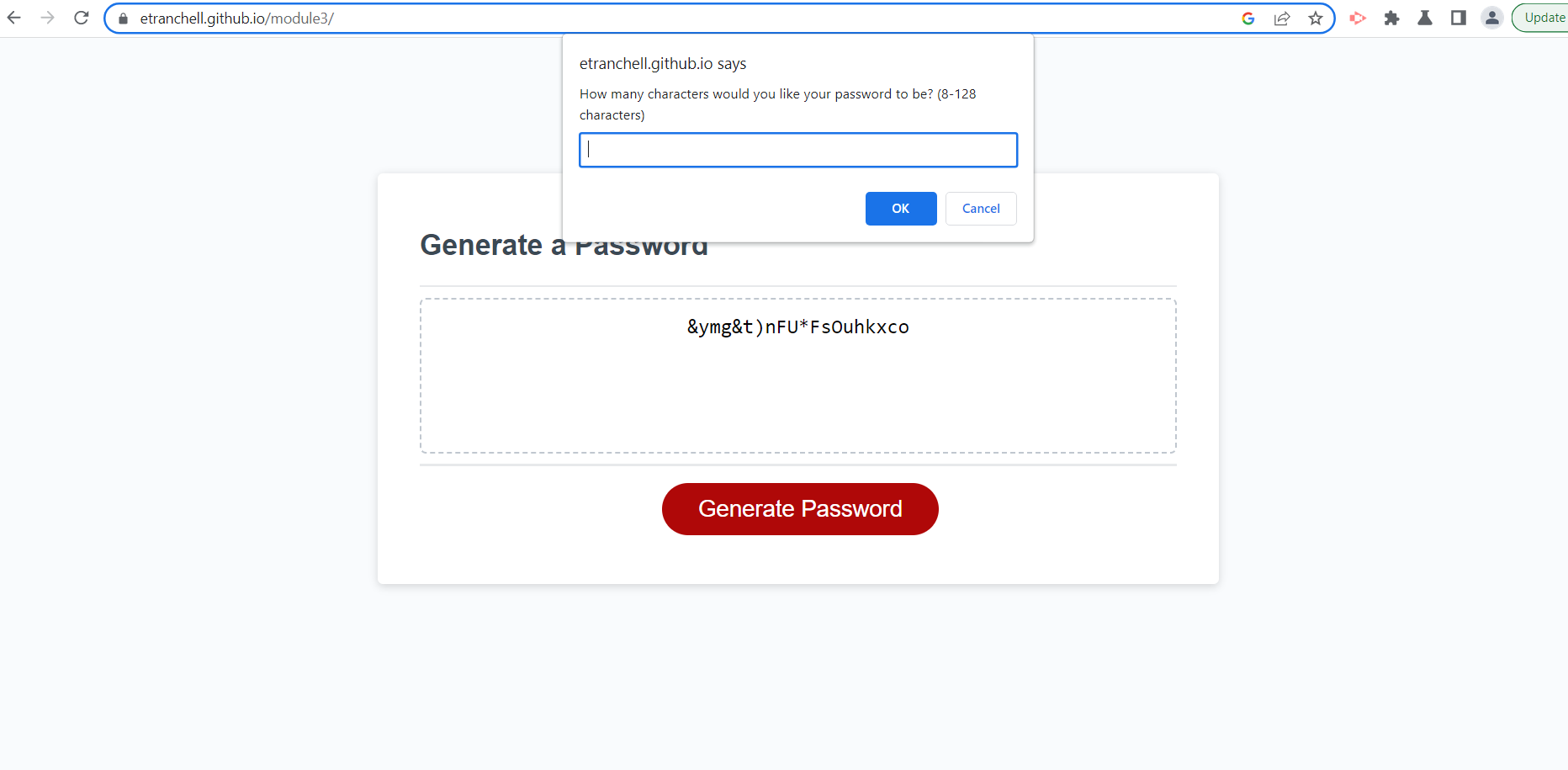1568x770 pixels.
Task: Bookmark this page with the star icon
Action: point(1316,18)
